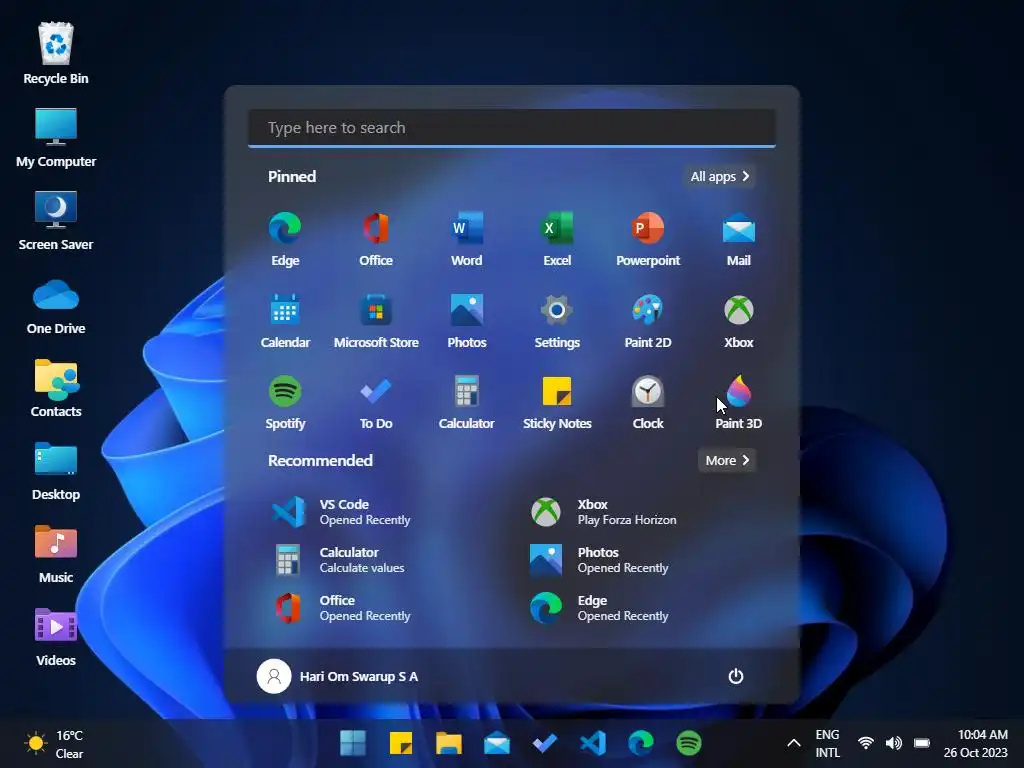The width and height of the screenshot is (1024, 768).
Task: Click the Type here to search field
Action: click(512, 128)
